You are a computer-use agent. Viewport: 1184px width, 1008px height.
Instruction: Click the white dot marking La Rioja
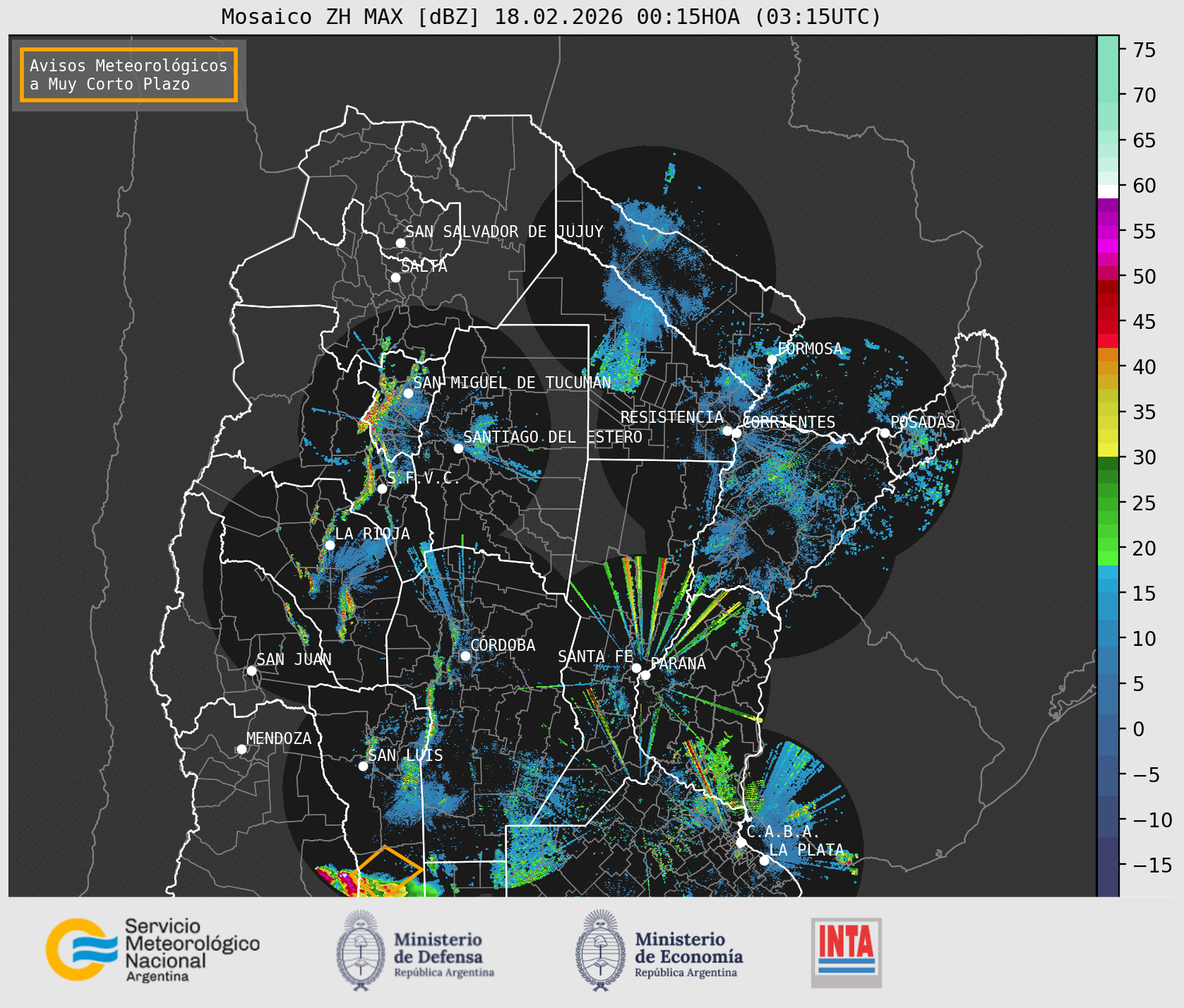[x=330, y=545]
